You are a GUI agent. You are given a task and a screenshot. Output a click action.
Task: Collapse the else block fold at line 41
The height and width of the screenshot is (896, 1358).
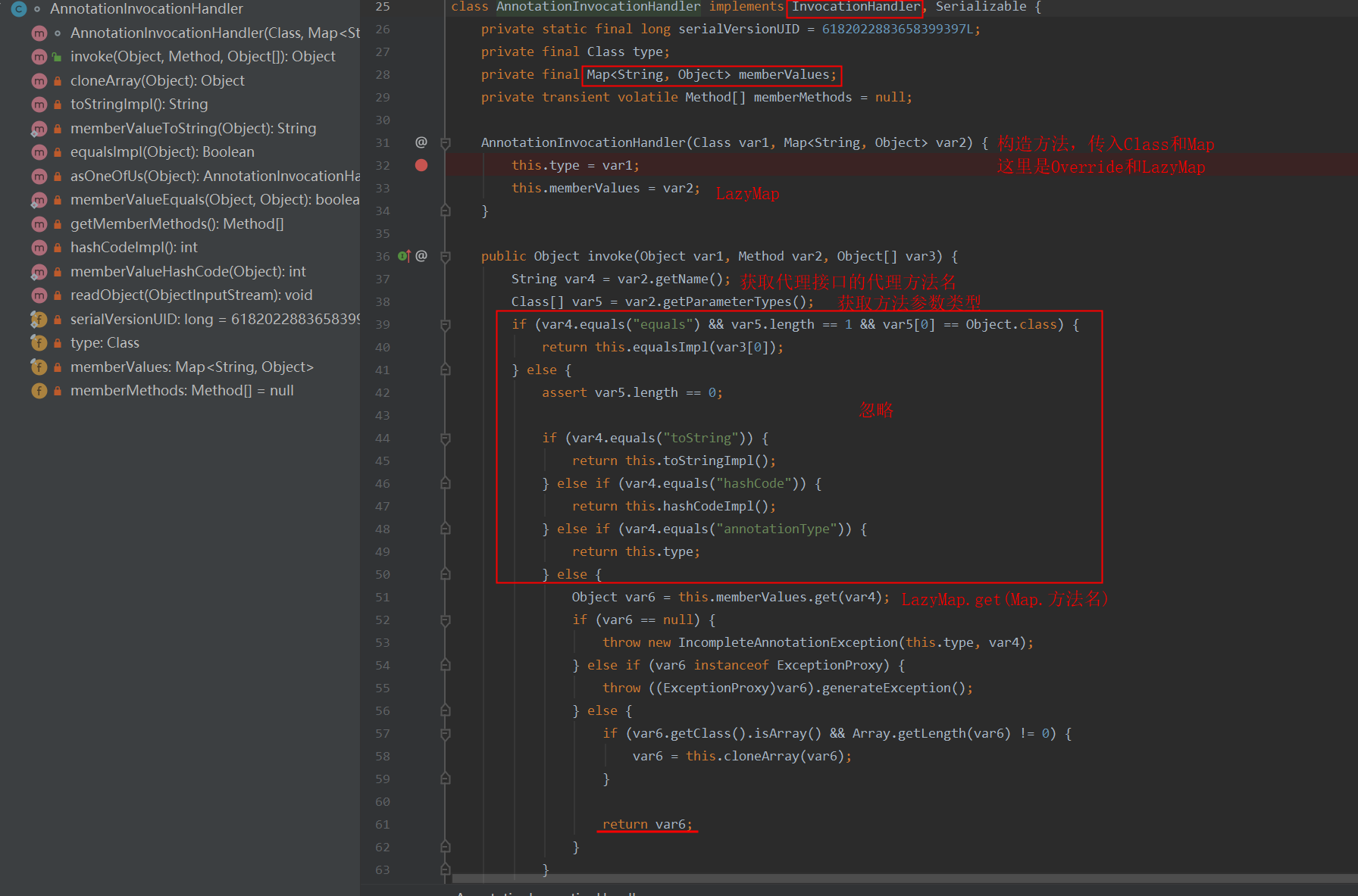[x=446, y=370]
